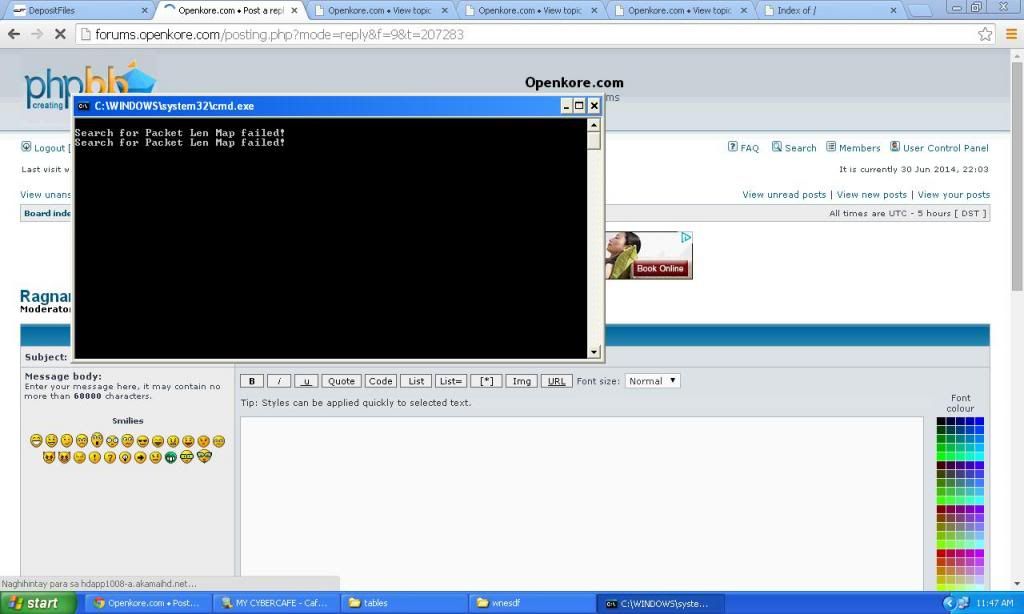The width and height of the screenshot is (1024, 614).
Task: Click the cmd.exe title bar icon
Action: click(x=83, y=106)
